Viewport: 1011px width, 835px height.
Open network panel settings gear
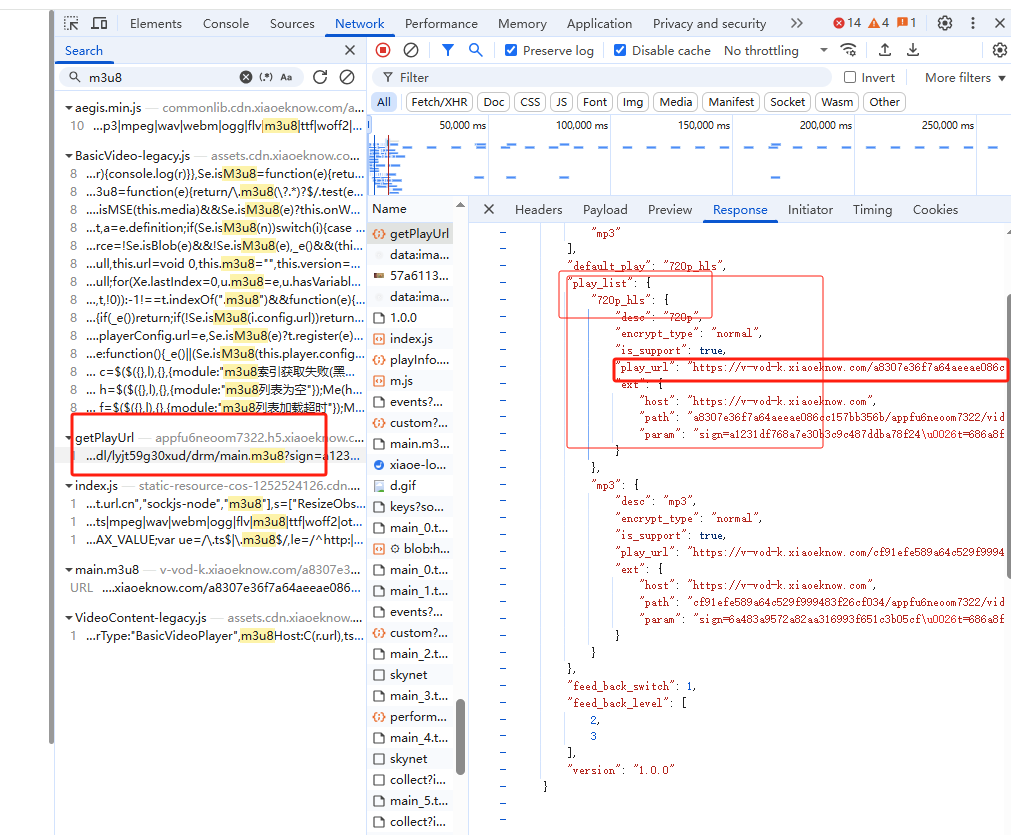coord(999,50)
